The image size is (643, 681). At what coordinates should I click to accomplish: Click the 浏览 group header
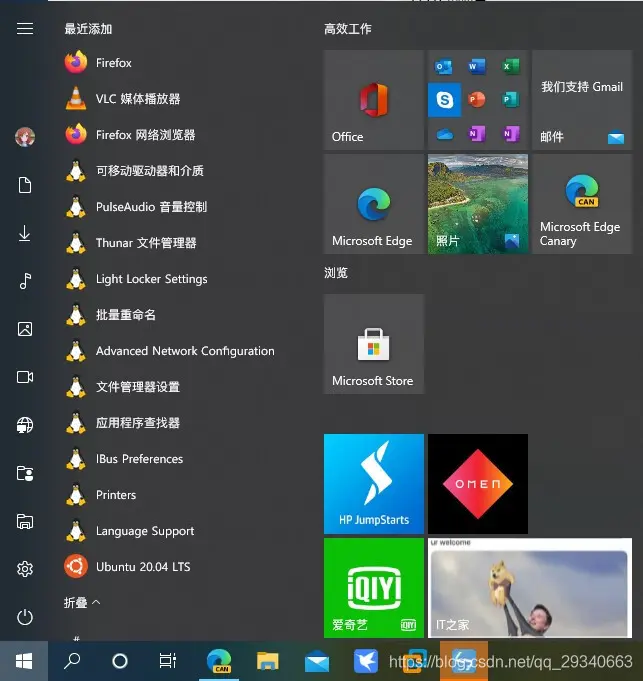336,273
